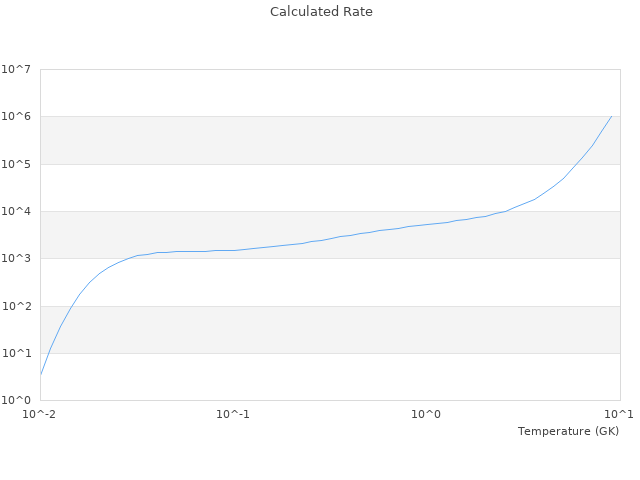This screenshot has height=480, width=640.
Task: Click the gray band between 10^1 and 10^2
Action: (x=330, y=329)
